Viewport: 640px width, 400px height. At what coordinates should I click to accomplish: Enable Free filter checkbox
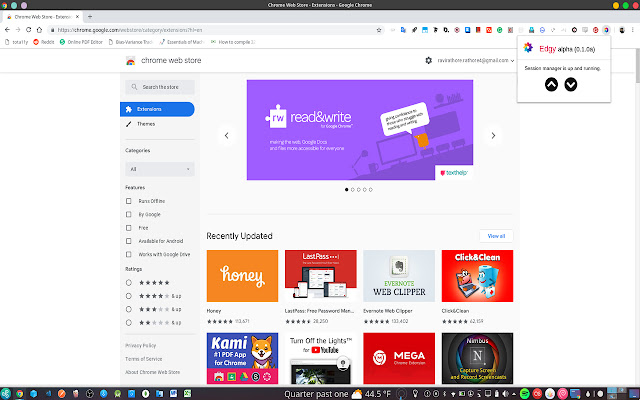coord(129,228)
